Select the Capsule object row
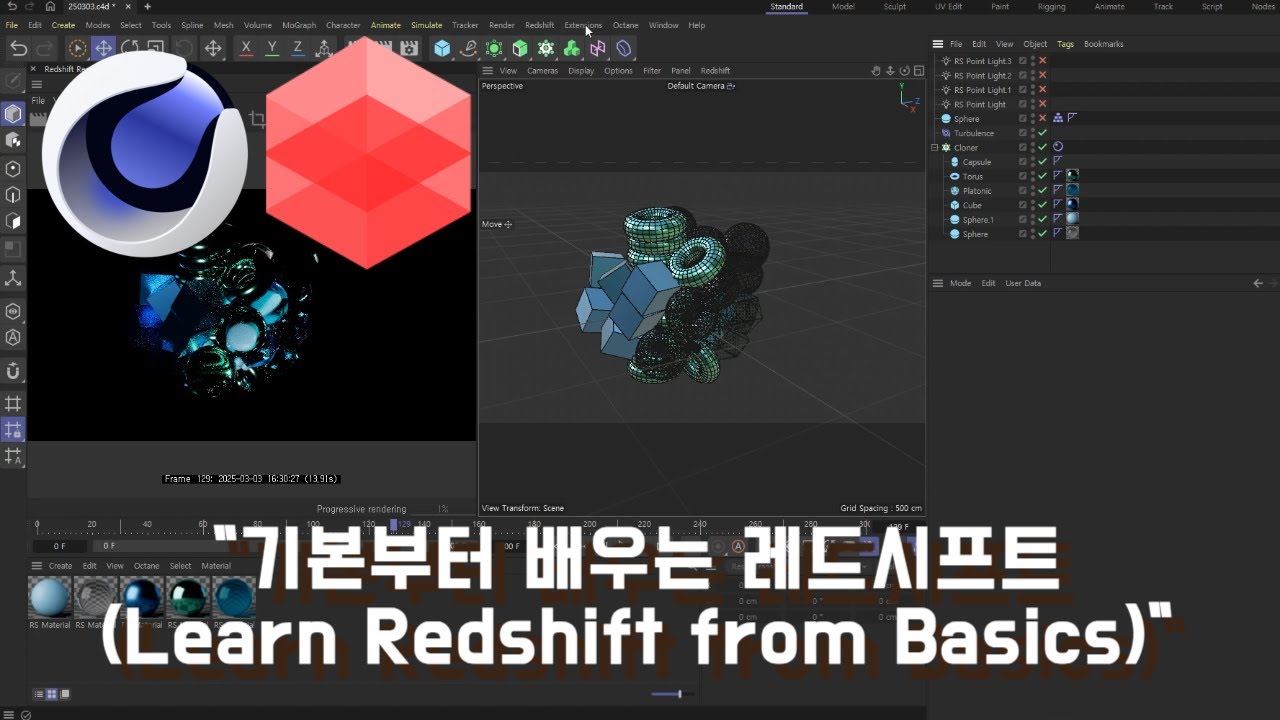 [977, 162]
